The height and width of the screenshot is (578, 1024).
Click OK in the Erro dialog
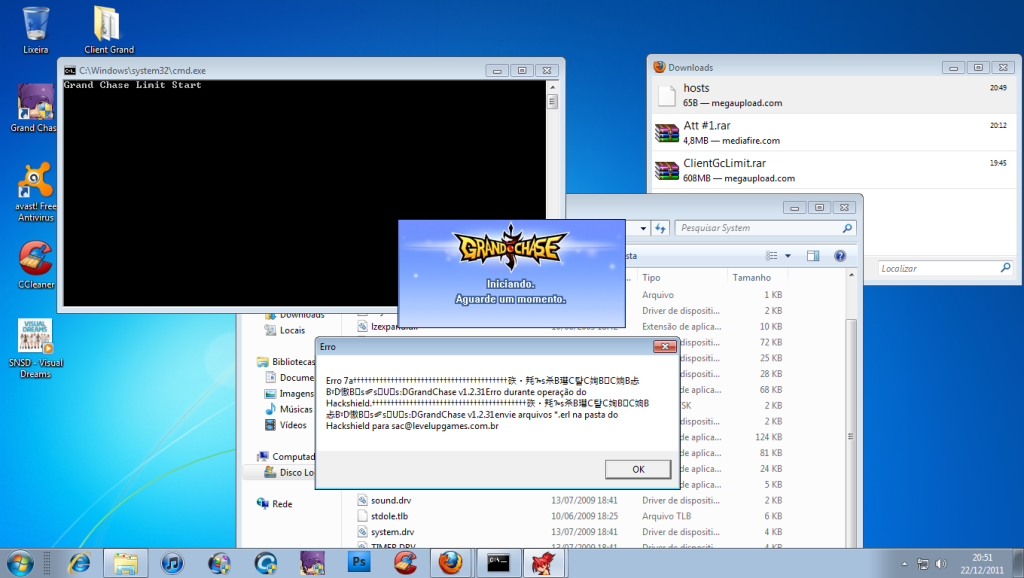click(x=638, y=469)
